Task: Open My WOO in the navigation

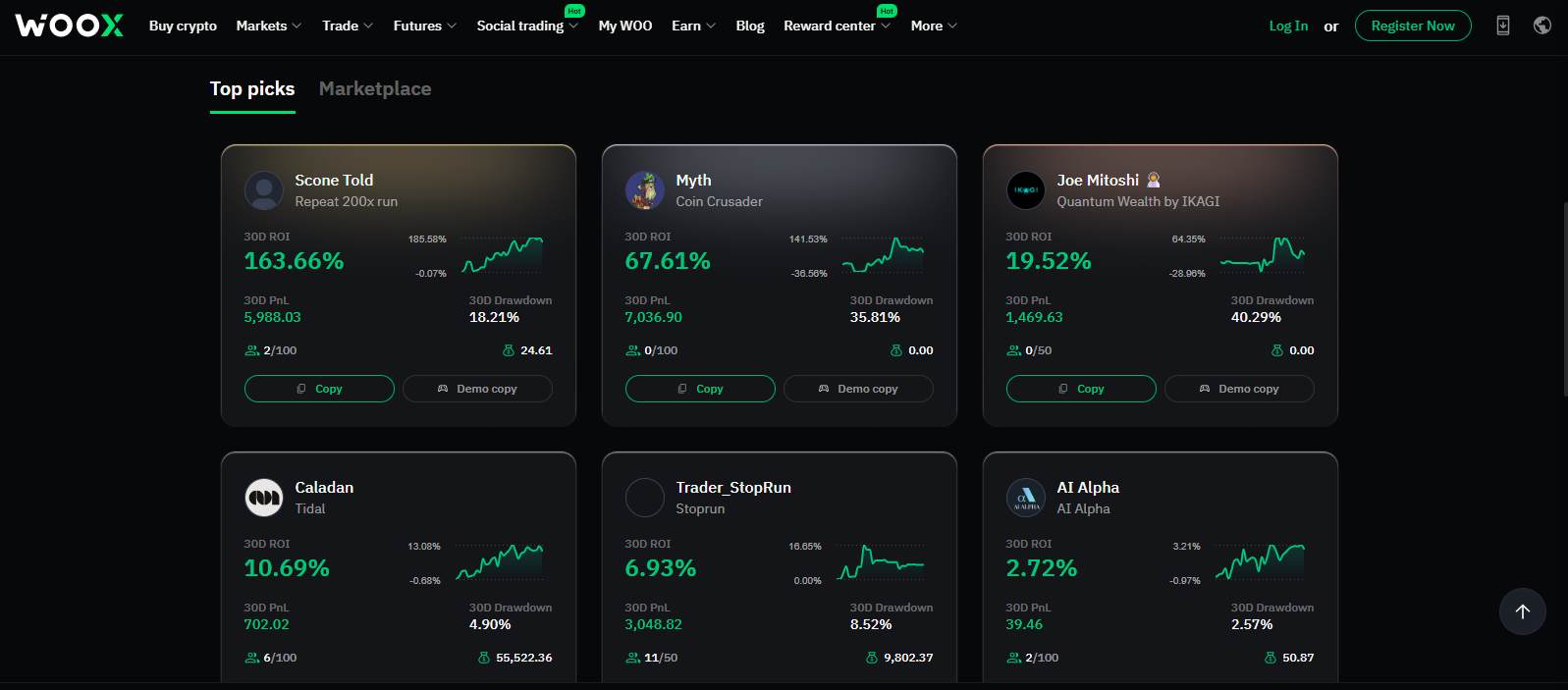Action: point(624,26)
